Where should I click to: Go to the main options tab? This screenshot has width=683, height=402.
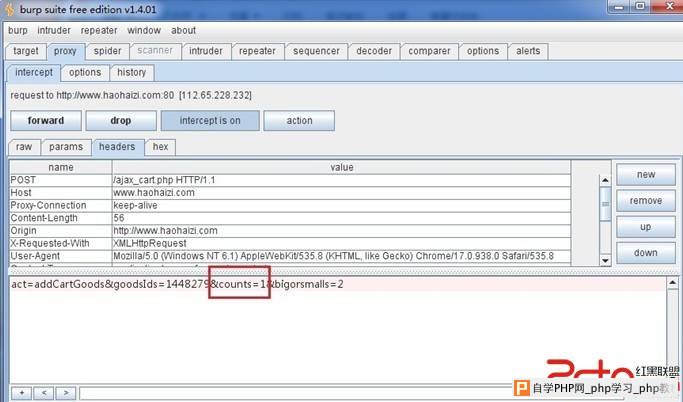click(483, 51)
